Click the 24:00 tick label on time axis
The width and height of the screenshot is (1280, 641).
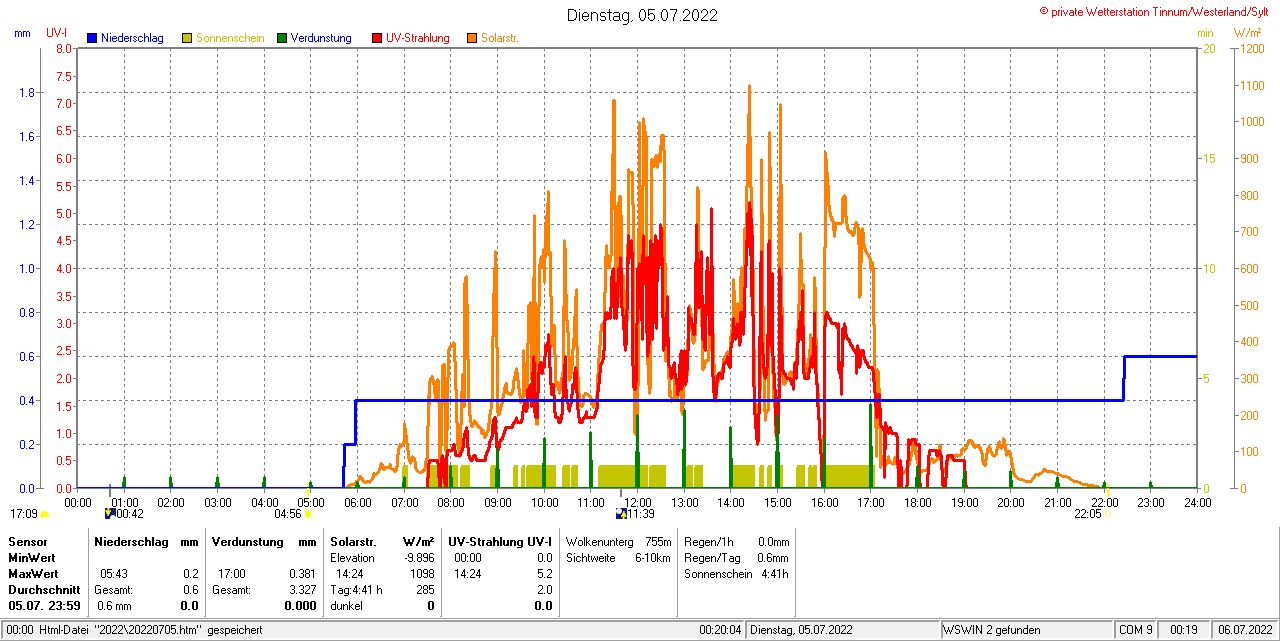coord(1197,502)
